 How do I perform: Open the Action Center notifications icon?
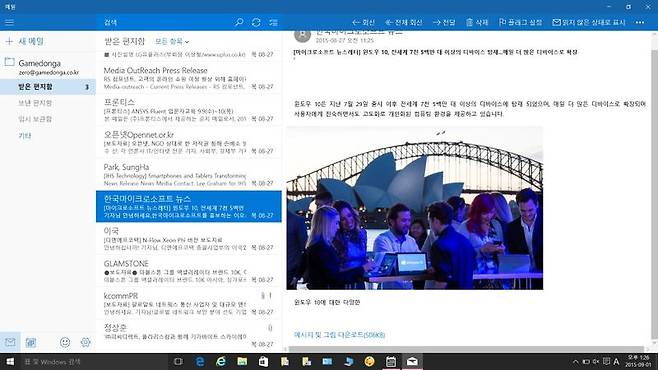click(606, 362)
